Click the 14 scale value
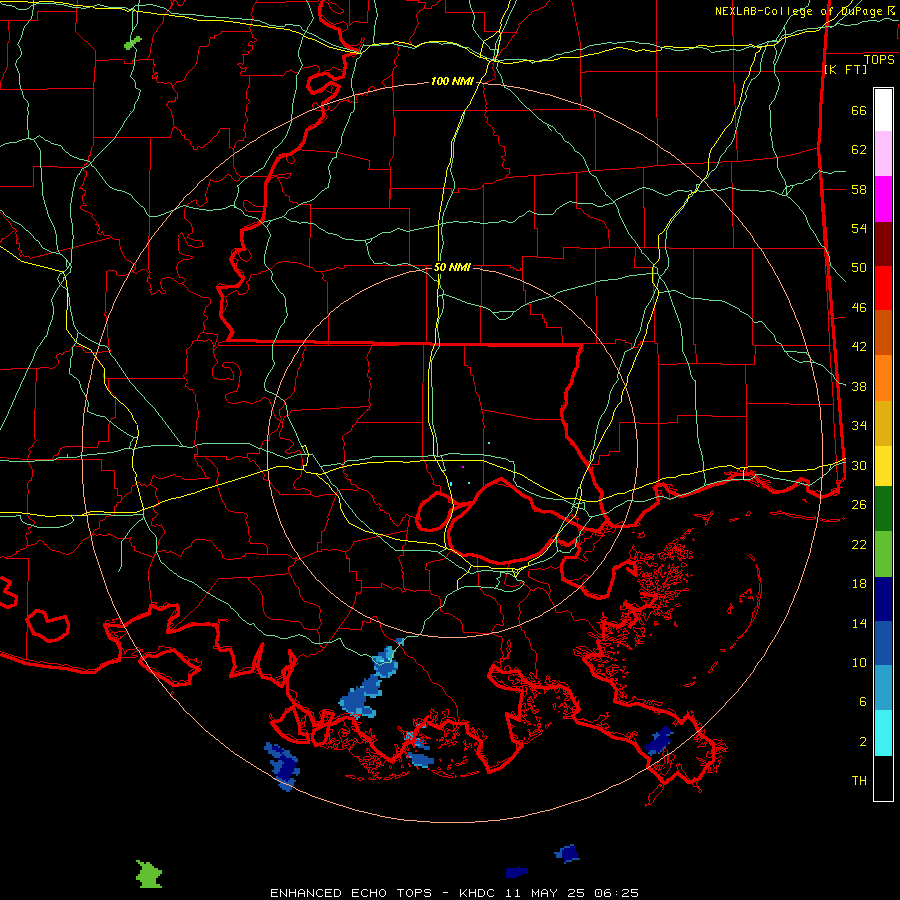The image size is (900, 900). point(859,623)
